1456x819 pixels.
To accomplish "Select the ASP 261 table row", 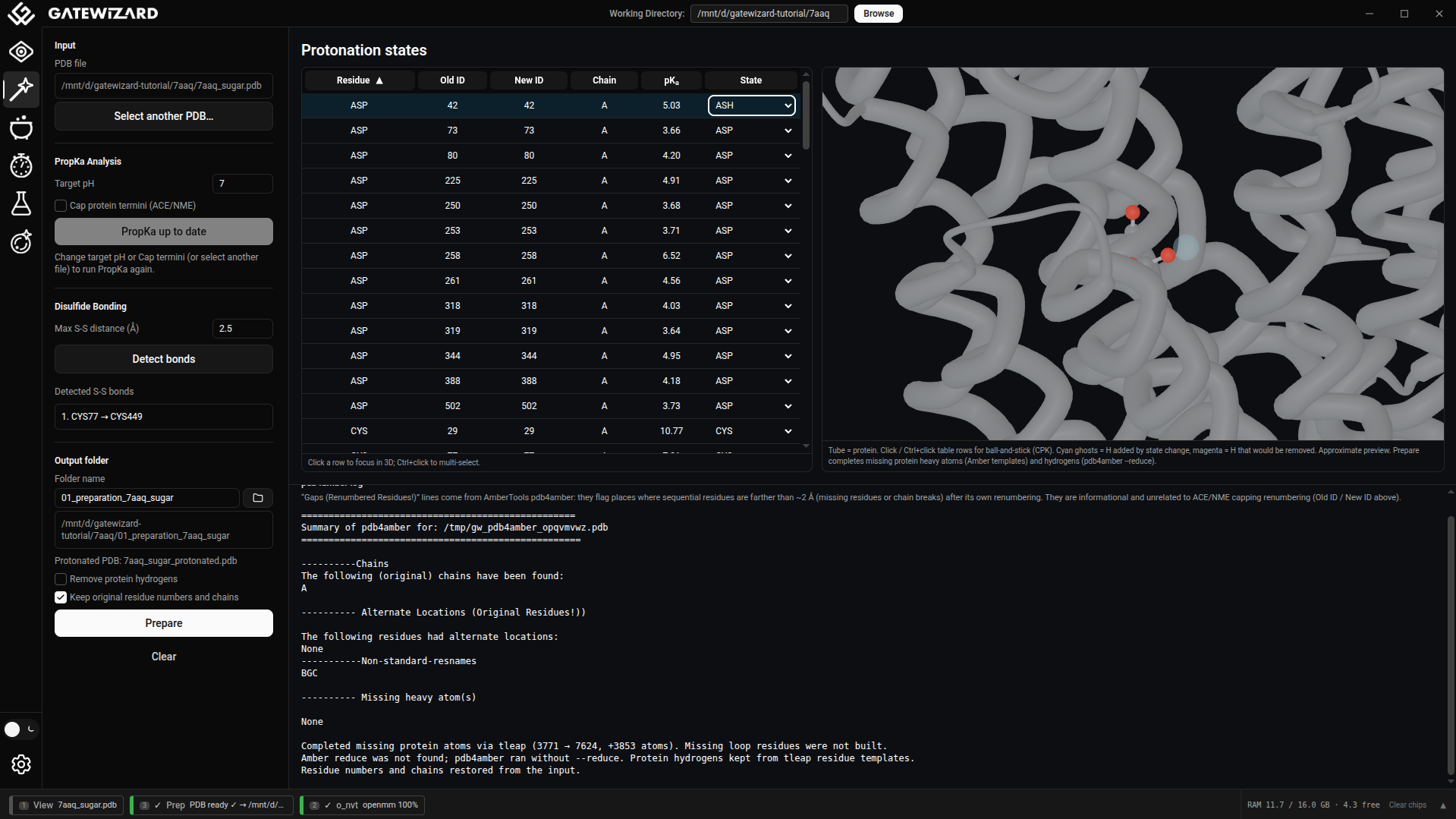I will 551,281.
